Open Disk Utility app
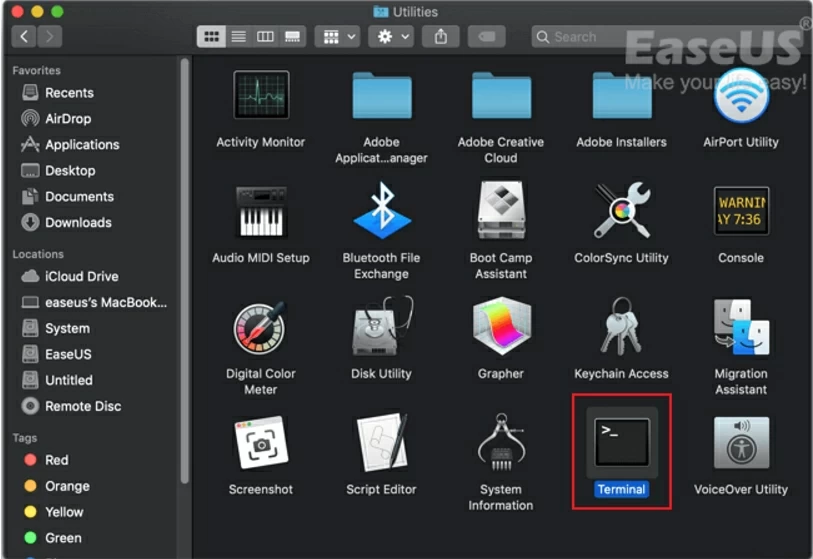The height and width of the screenshot is (559, 813). tap(381, 329)
